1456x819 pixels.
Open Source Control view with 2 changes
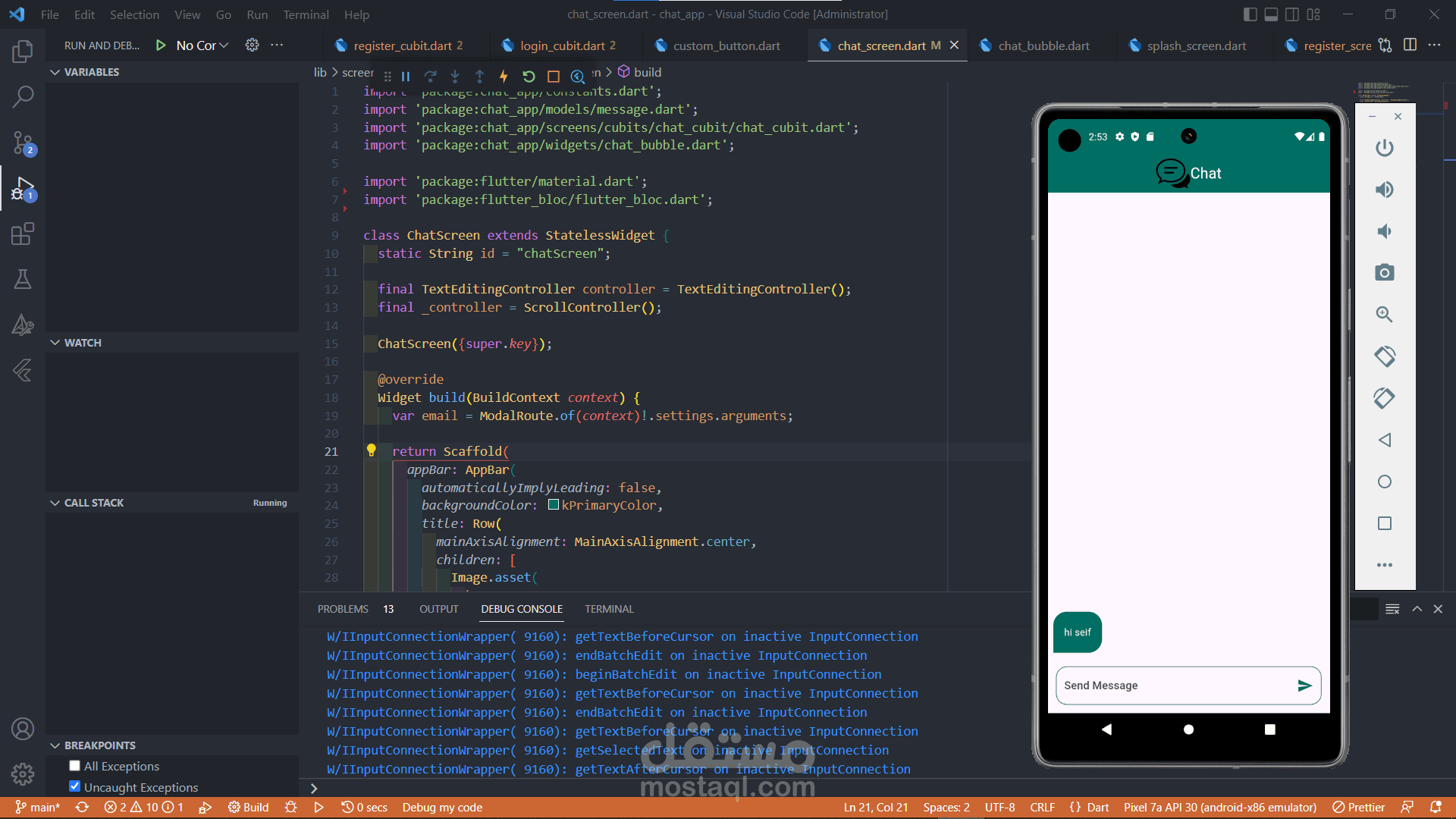point(23,143)
